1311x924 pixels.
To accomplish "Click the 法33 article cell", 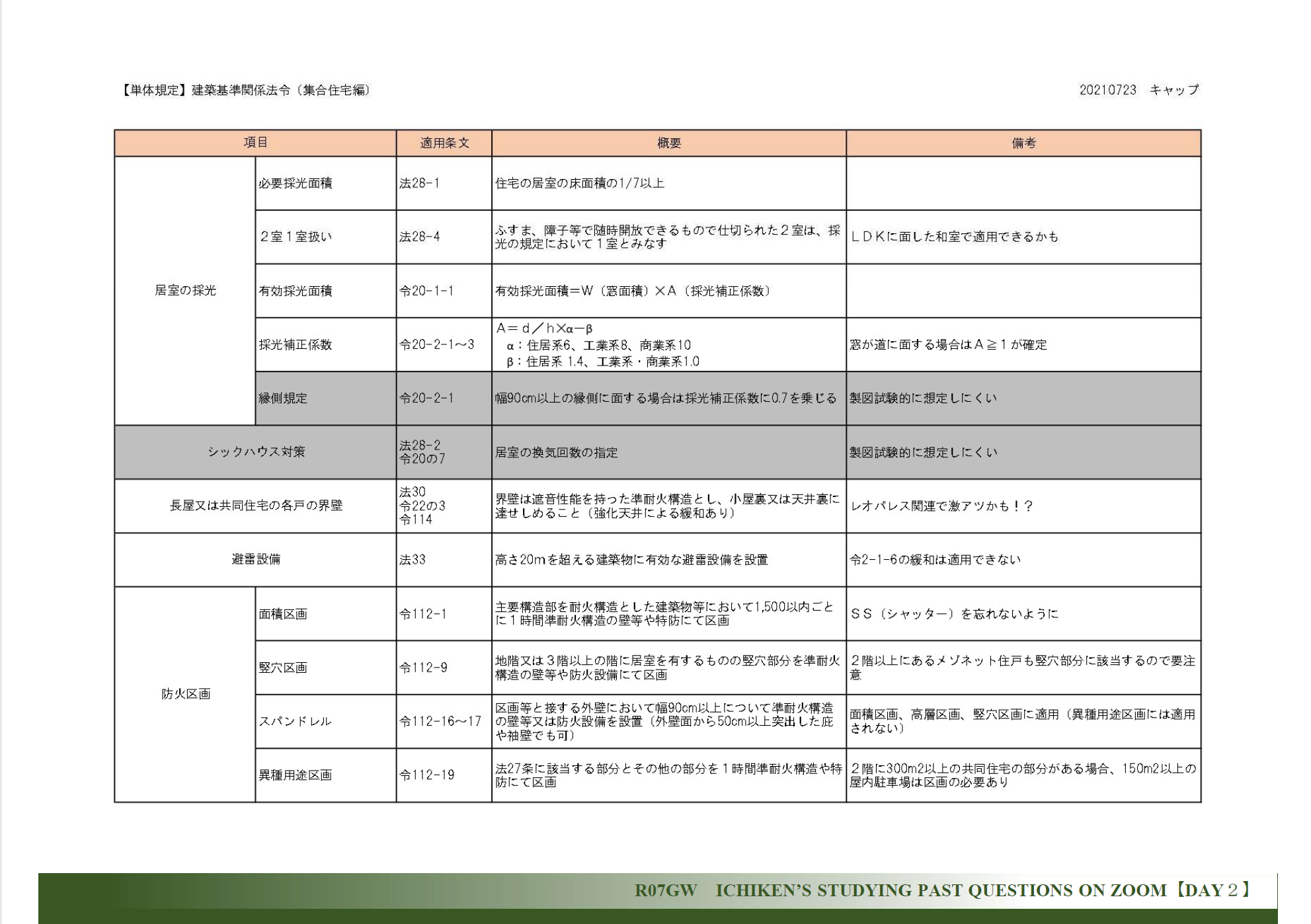I will (413, 560).
